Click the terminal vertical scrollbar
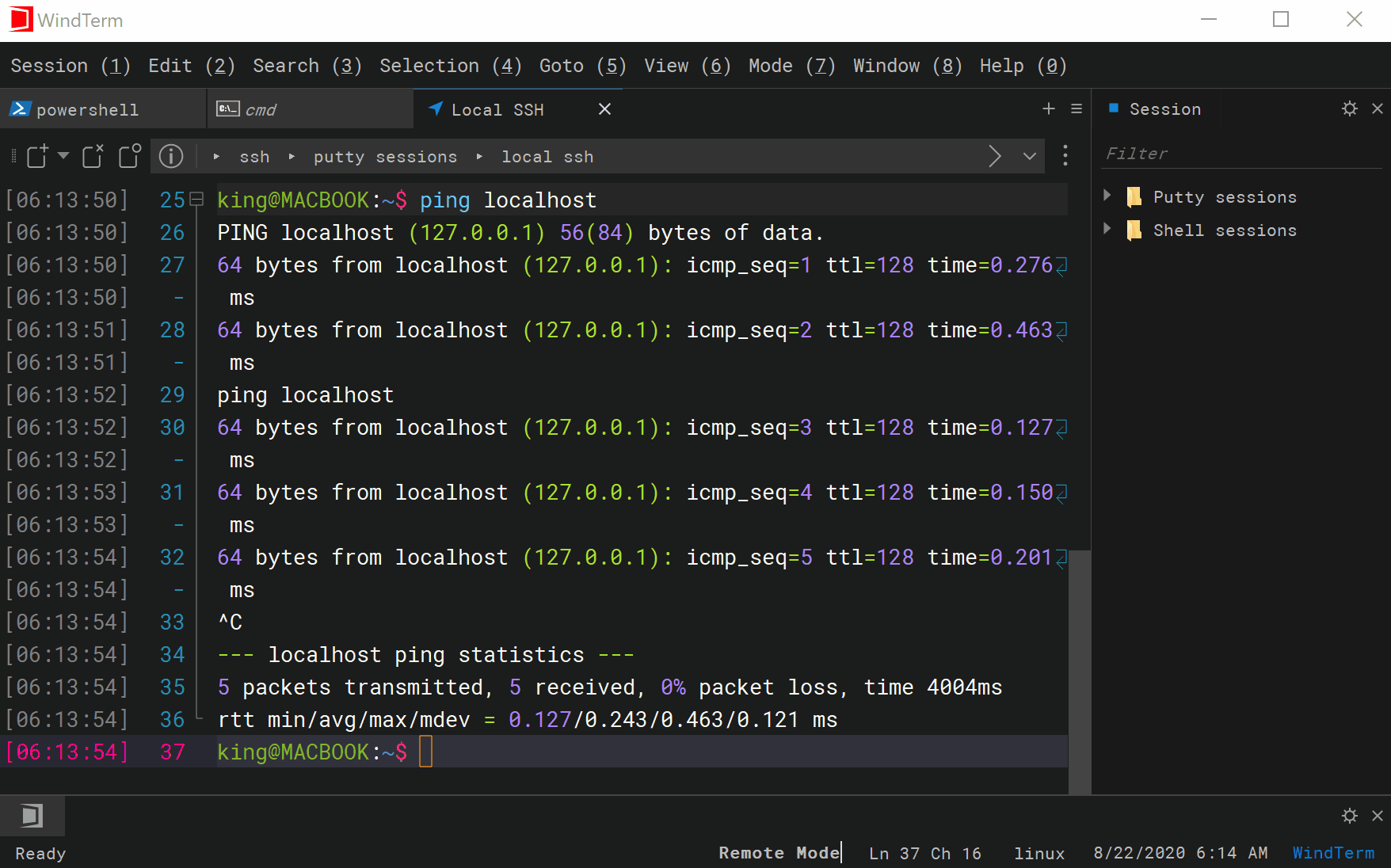This screenshot has height=868, width=1391. click(1079, 672)
